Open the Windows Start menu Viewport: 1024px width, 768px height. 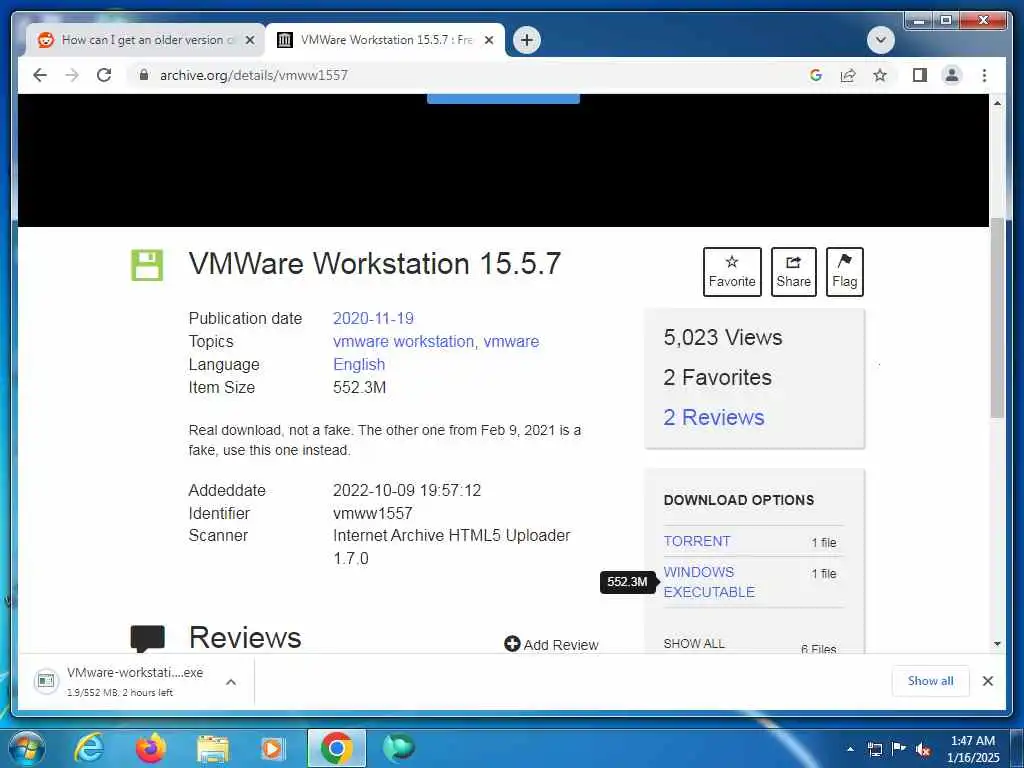(x=27, y=748)
